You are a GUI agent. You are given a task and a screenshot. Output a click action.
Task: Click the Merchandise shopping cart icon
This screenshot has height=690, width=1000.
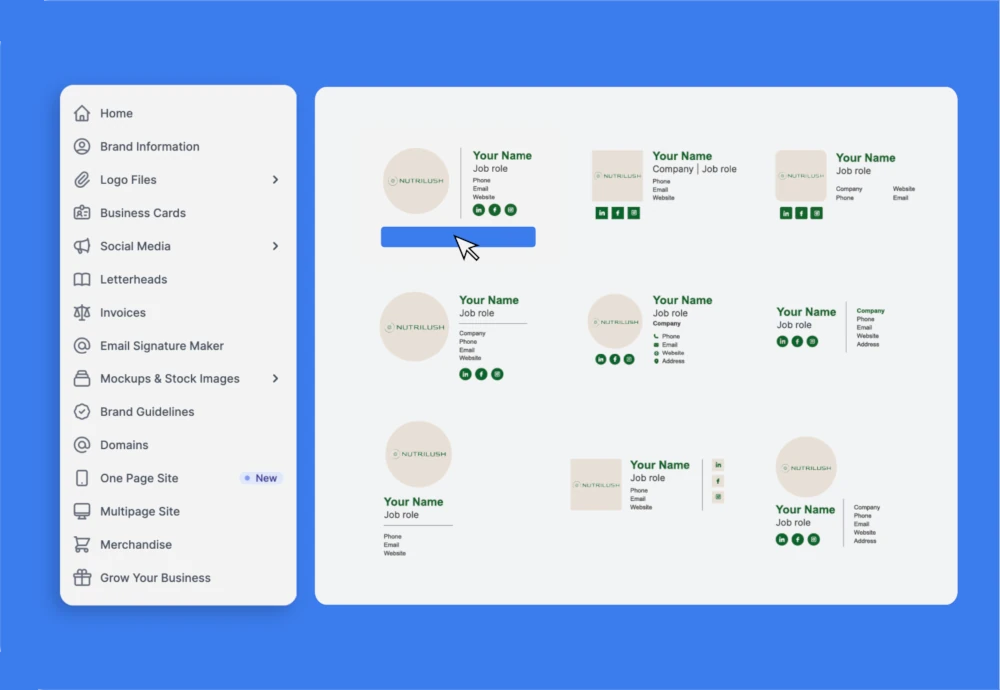point(82,545)
